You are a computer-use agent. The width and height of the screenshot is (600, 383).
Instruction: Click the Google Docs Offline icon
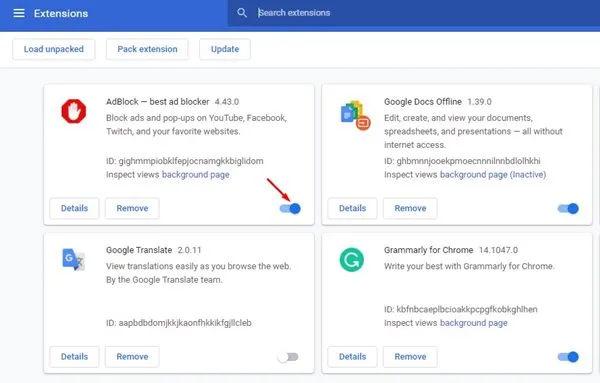(x=355, y=115)
